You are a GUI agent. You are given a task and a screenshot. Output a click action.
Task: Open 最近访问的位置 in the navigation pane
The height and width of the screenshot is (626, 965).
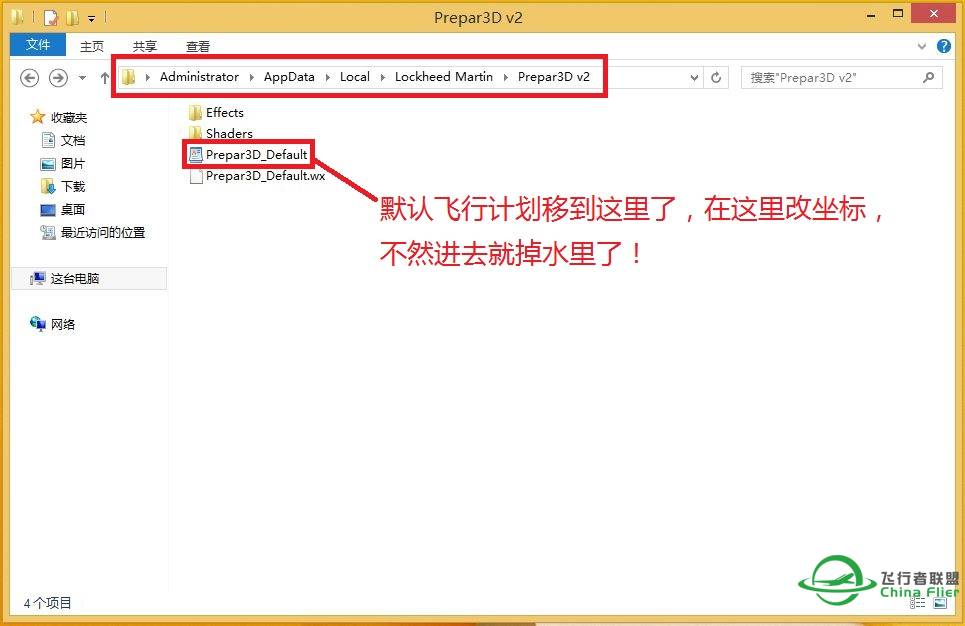[102, 233]
